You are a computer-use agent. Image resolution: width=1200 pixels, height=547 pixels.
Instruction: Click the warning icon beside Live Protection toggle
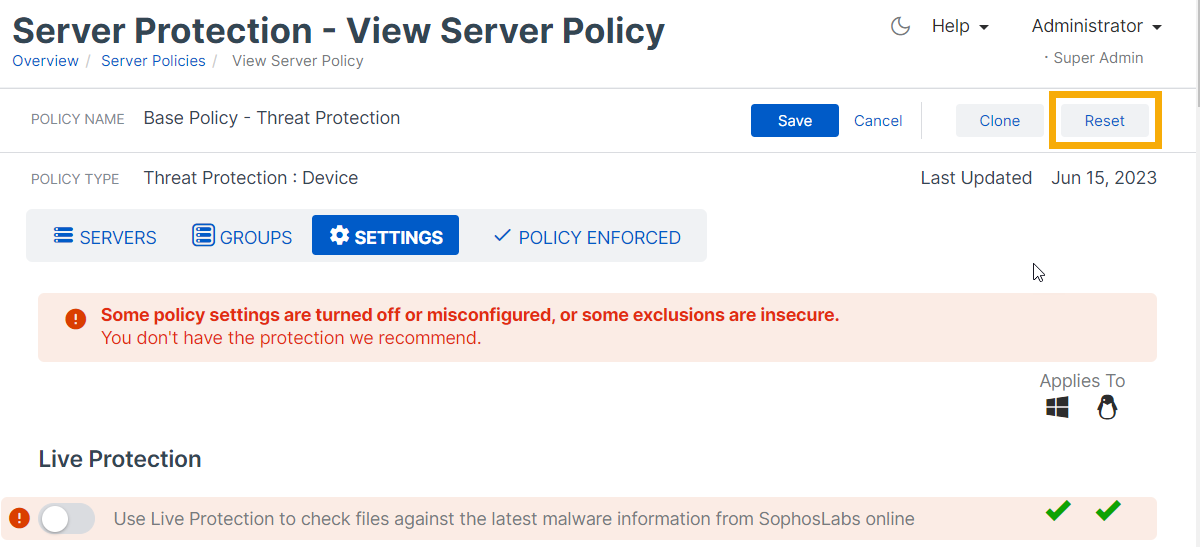19,518
